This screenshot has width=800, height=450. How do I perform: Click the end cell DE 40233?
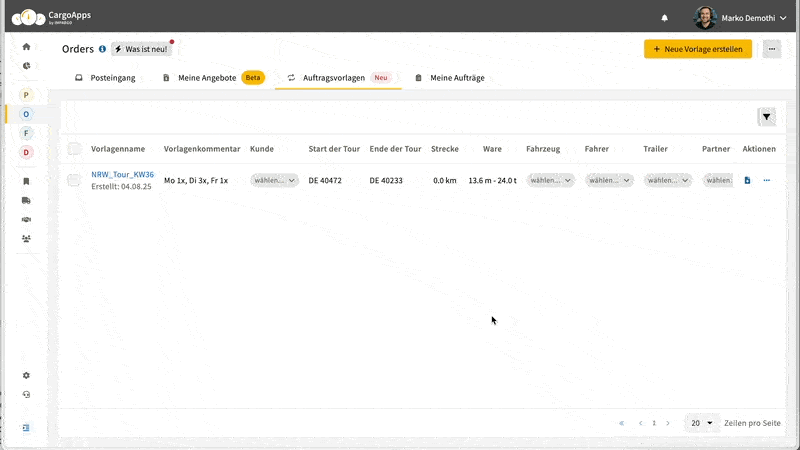[386, 180]
